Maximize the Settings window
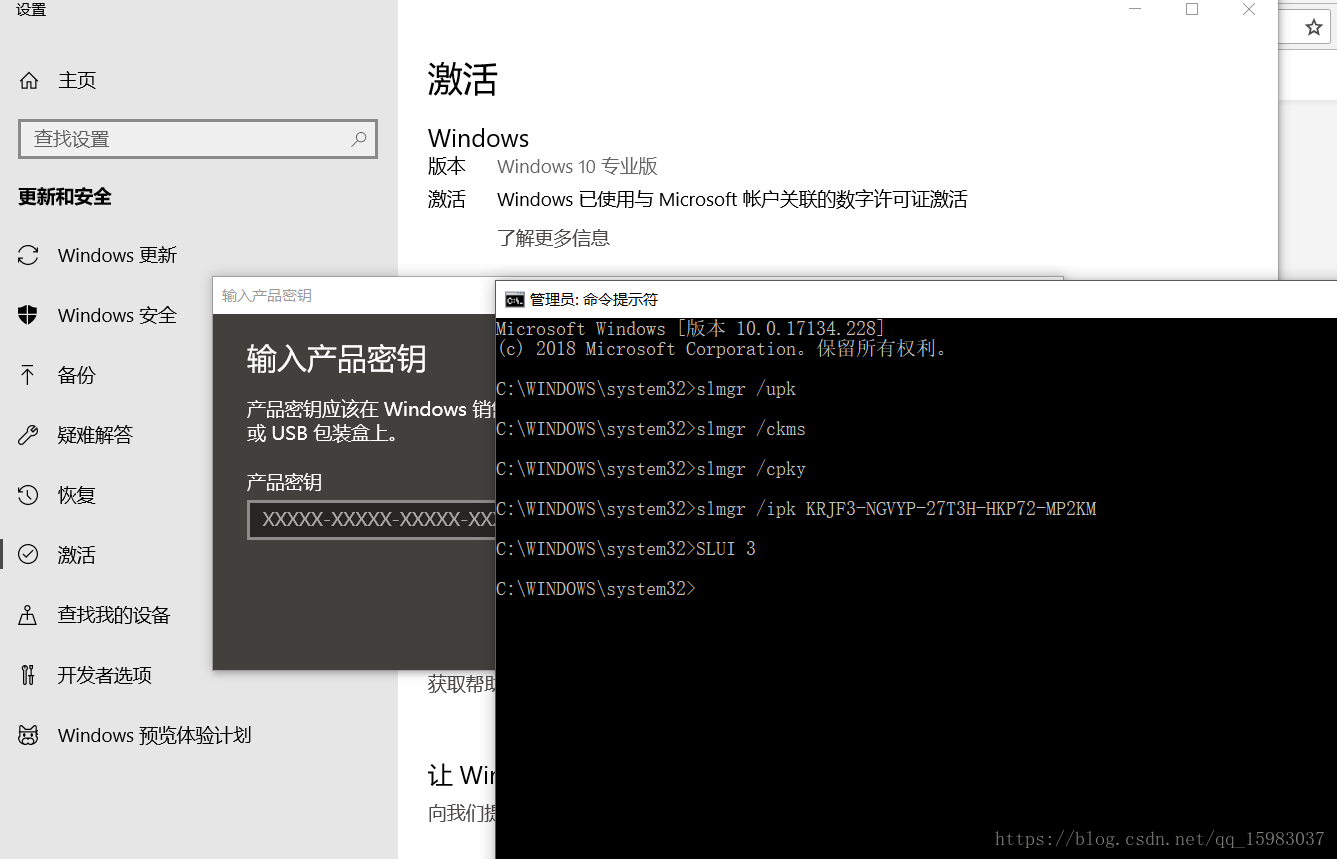 (x=1192, y=10)
